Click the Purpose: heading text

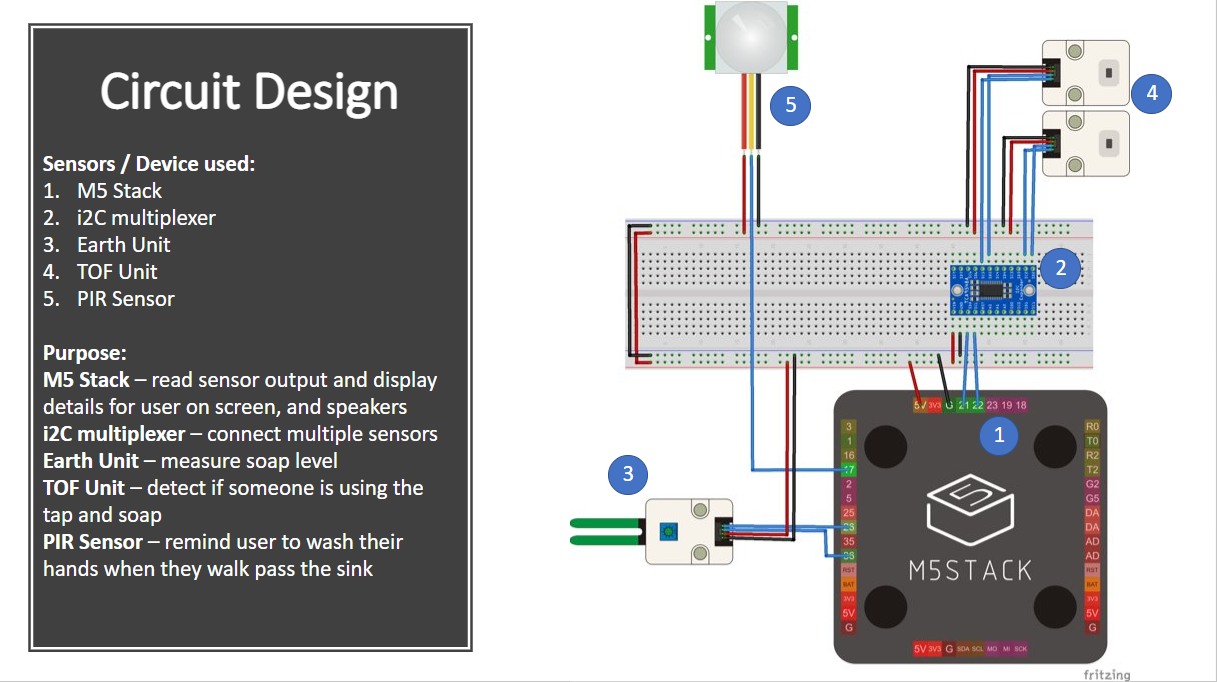(85, 353)
